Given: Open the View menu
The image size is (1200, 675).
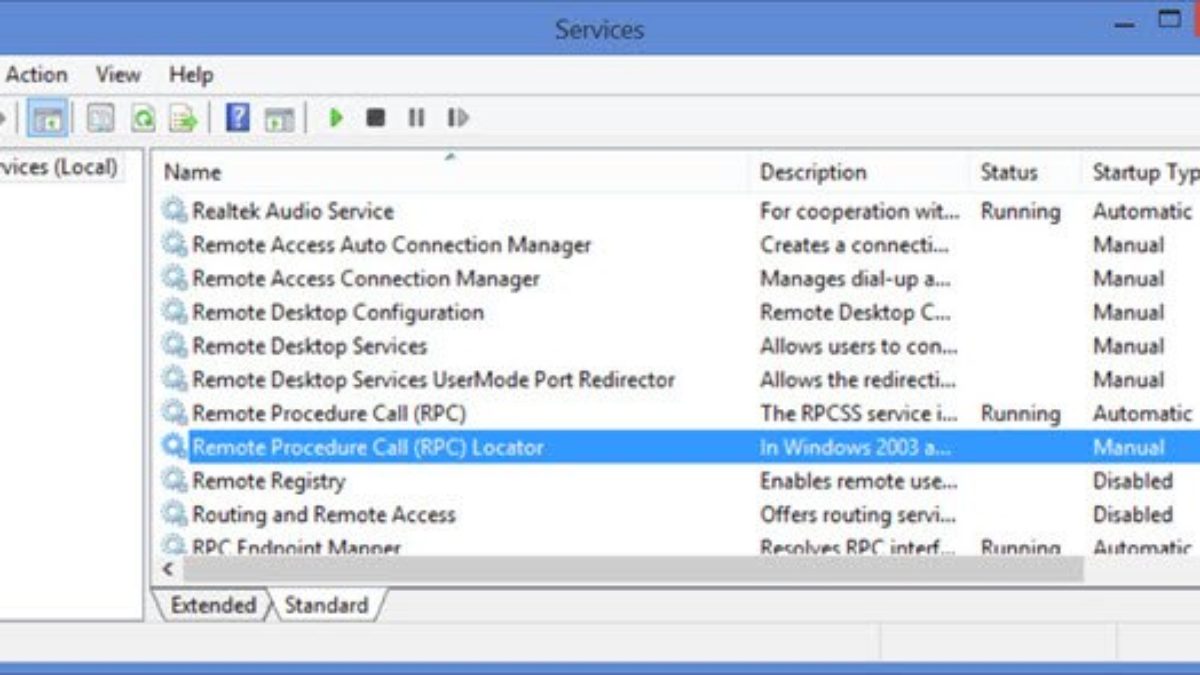Looking at the screenshot, I should click(x=118, y=75).
